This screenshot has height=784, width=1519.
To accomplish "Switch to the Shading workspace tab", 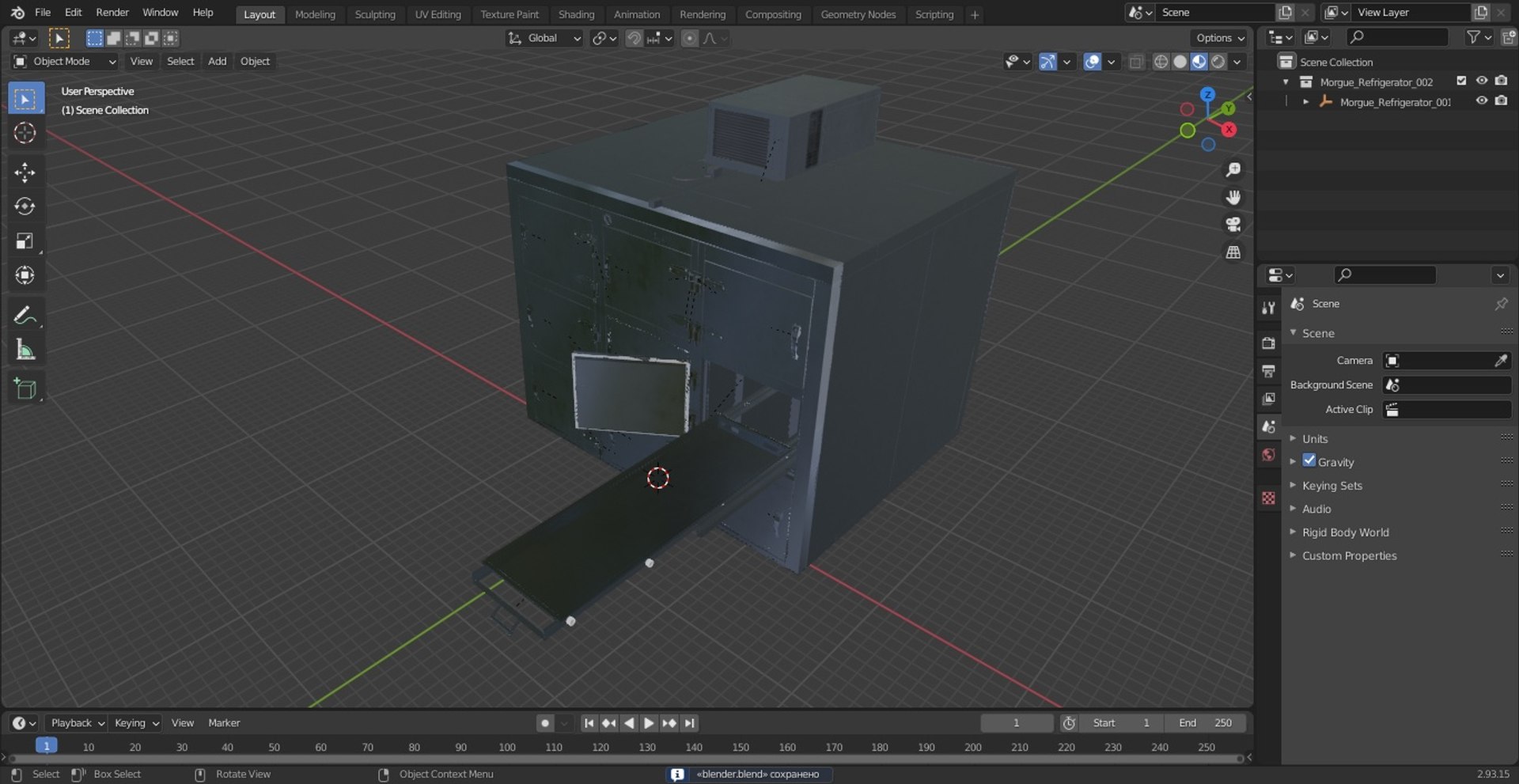I will (576, 14).
